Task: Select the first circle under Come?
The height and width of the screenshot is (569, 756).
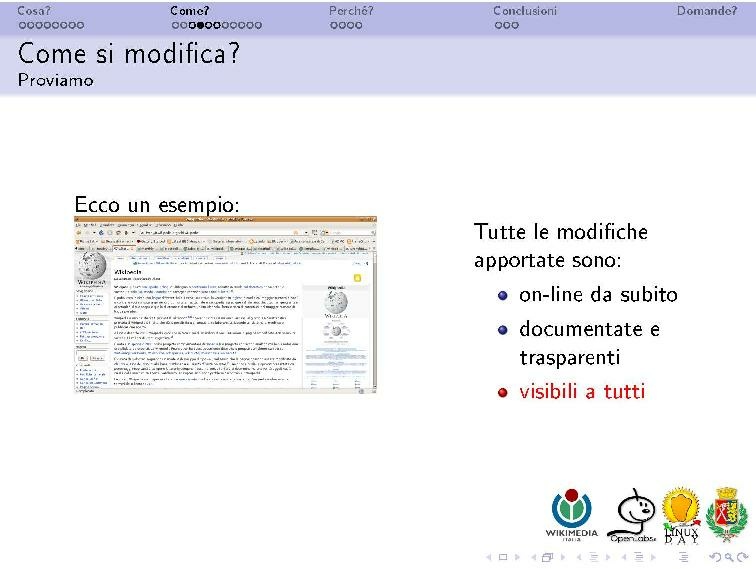Action: pyautogui.click(x=176, y=25)
